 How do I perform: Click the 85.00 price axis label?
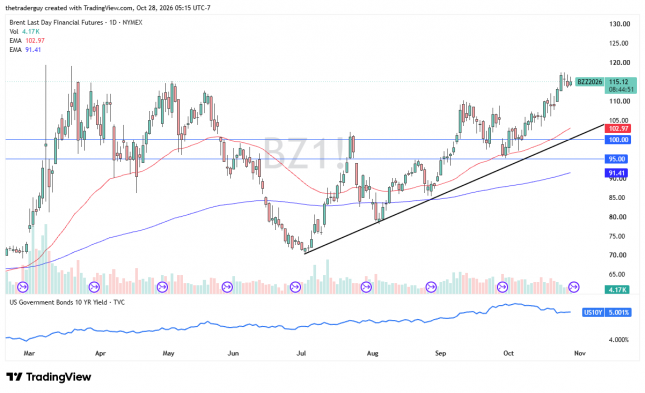click(617, 198)
